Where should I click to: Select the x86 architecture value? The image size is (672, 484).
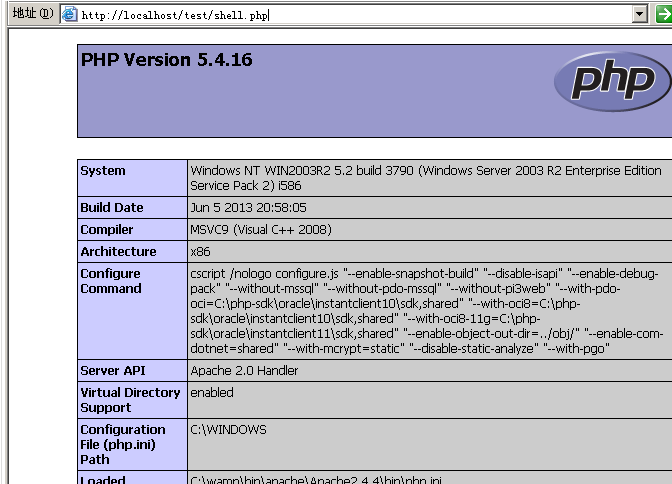[x=200, y=252]
